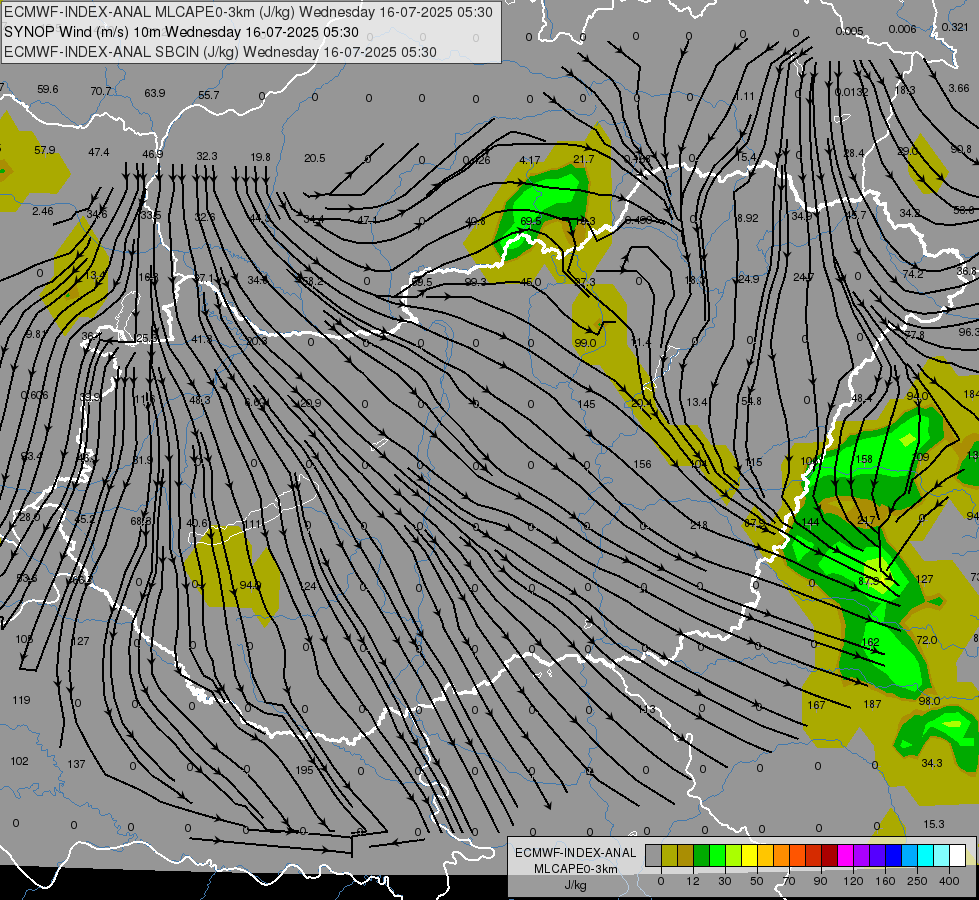Viewport: 979px width, 900px height.
Task: Click the map value 145
Action: click(x=586, y=404)
